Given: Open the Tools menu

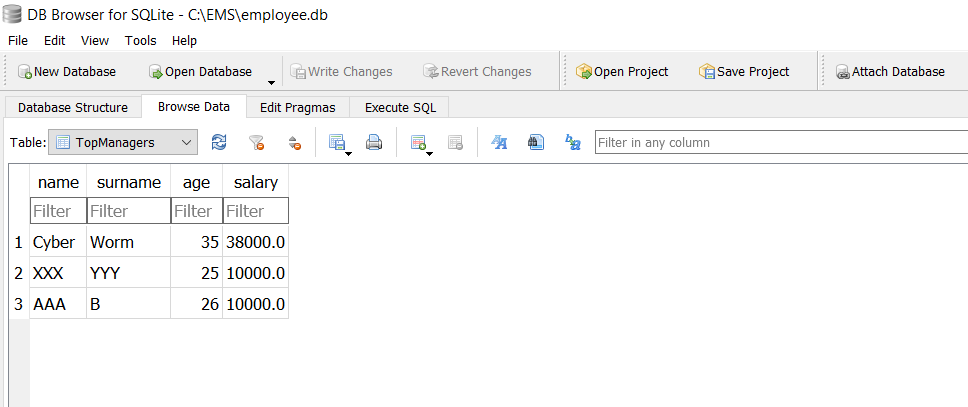Looking at the screenshot, I should pyautogui.click(x=140, y=41).
